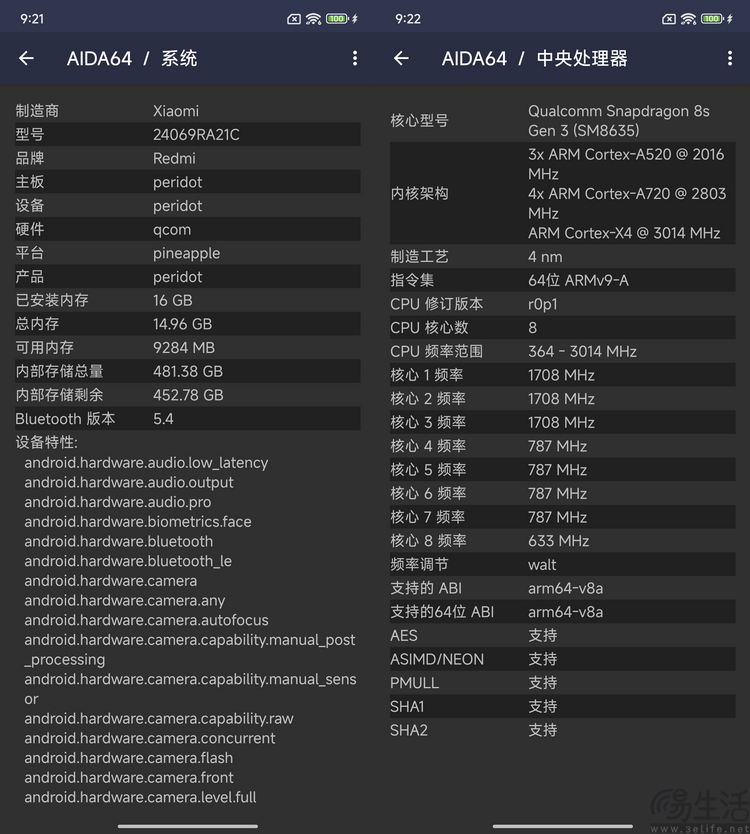Select android.hardware.bluetooth_le entry
Screen dimensions: 750x834
pyautogui.click(x=128, y=561)
